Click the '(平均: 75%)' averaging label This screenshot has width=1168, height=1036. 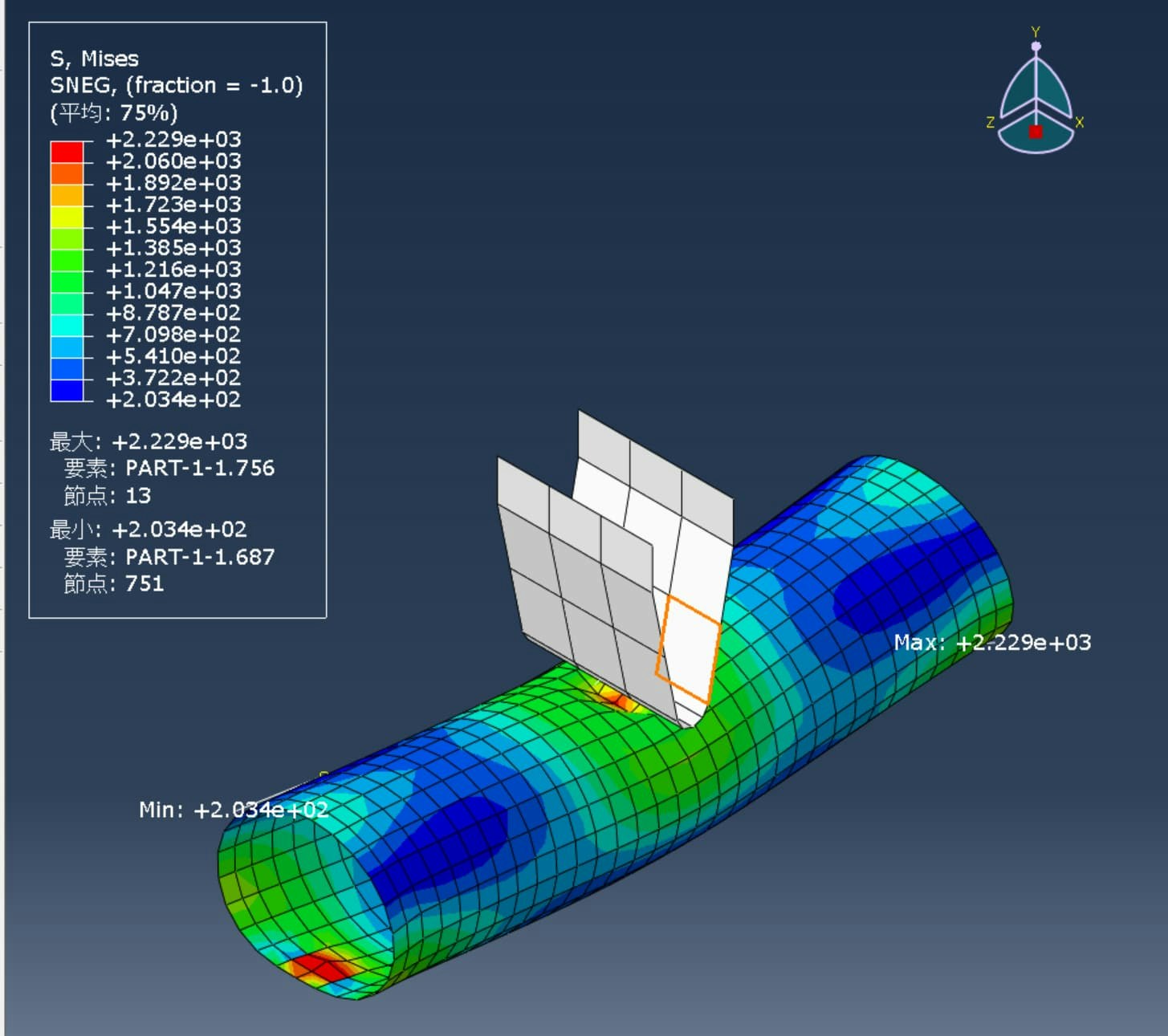point(114,112)
